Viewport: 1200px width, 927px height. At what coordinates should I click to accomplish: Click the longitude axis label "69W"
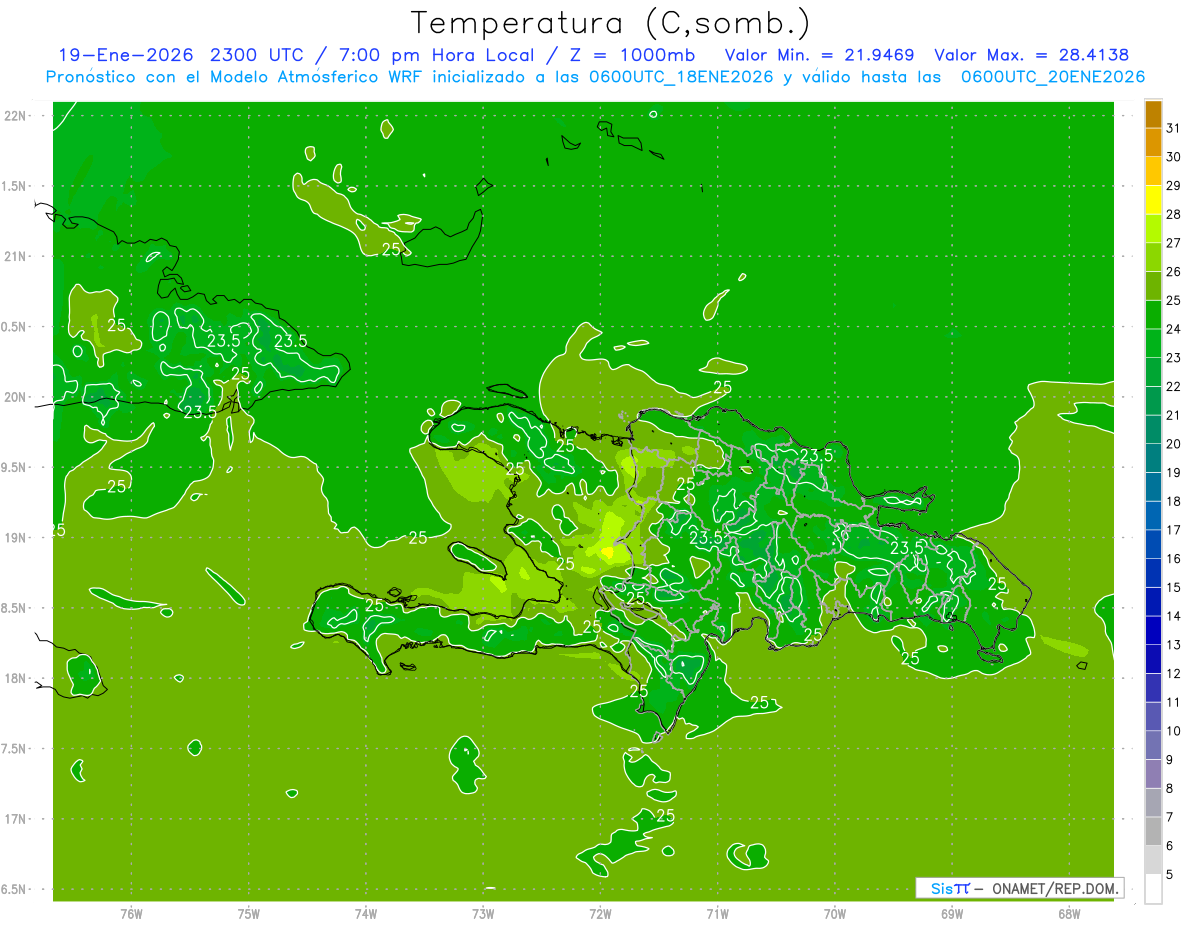951,913
